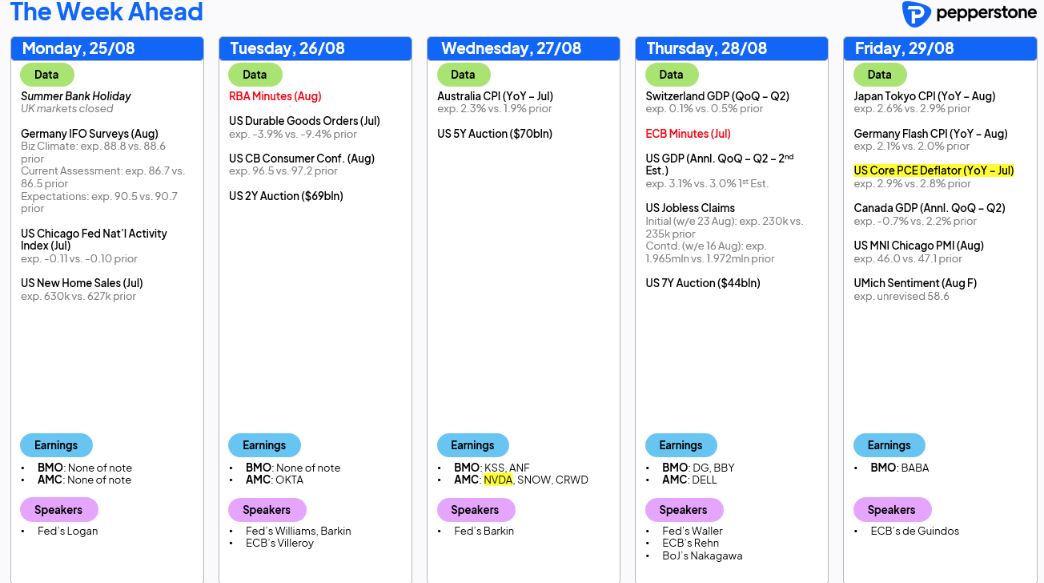Image resolution: width=1044 pixels, height=583 pixels.
Task: Click The Week Ahead title
Action: [x=107, y=12]
